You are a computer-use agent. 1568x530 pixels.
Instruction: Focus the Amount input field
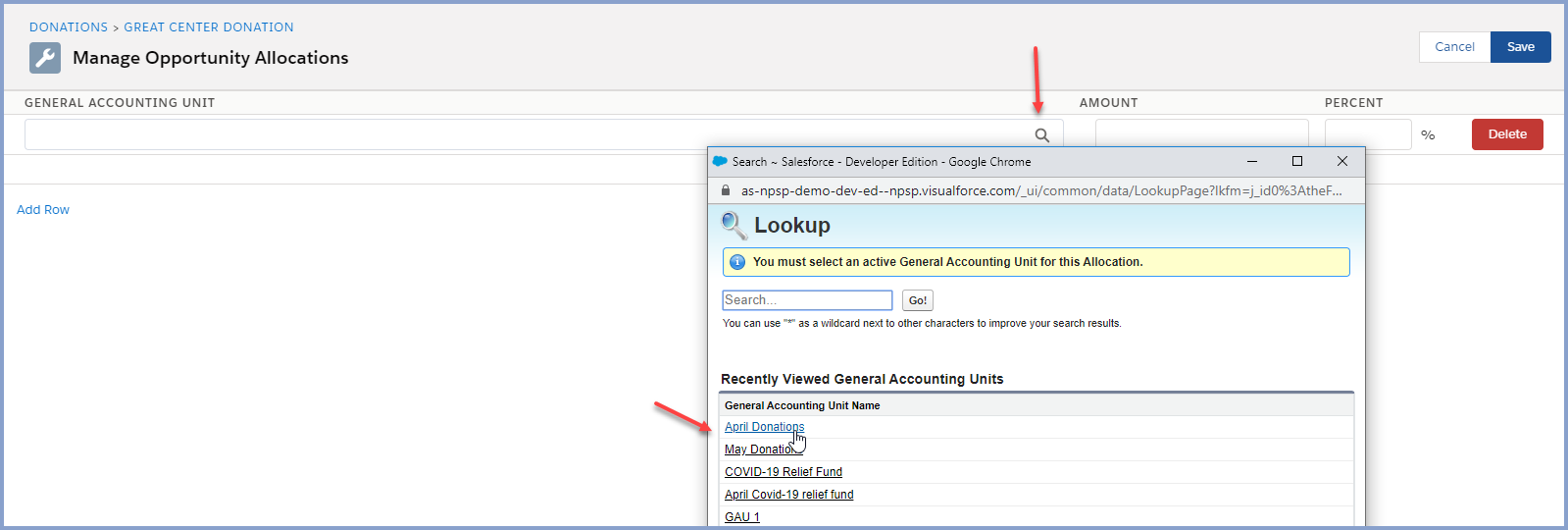coord(1201,134)
